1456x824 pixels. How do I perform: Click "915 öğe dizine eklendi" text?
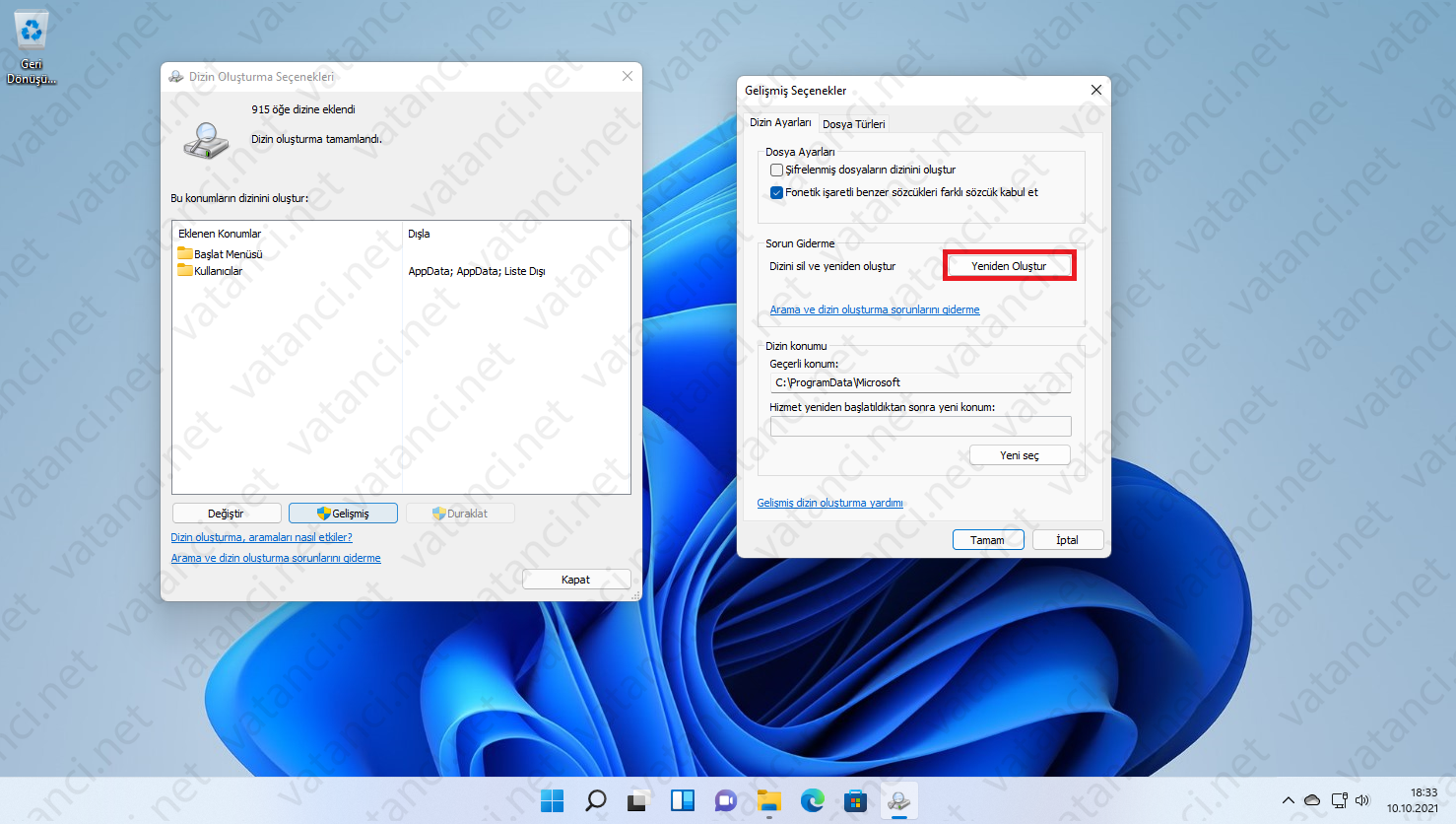(x=303, y=109)
